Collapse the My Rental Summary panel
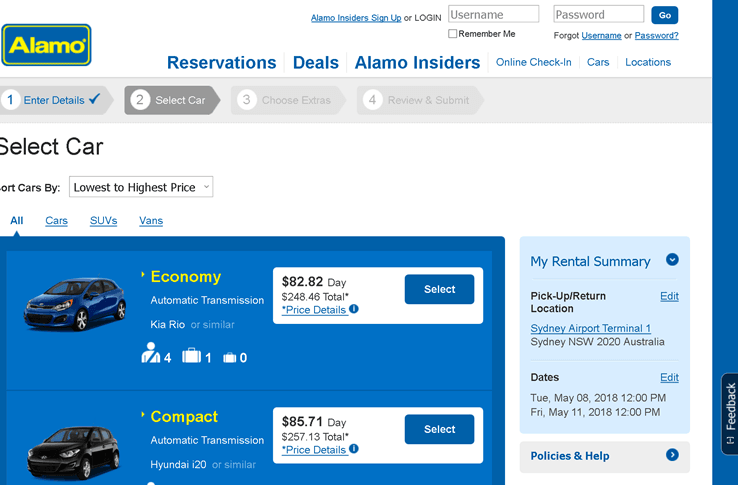This screenshot has height=485, width=738. (672, 260)
